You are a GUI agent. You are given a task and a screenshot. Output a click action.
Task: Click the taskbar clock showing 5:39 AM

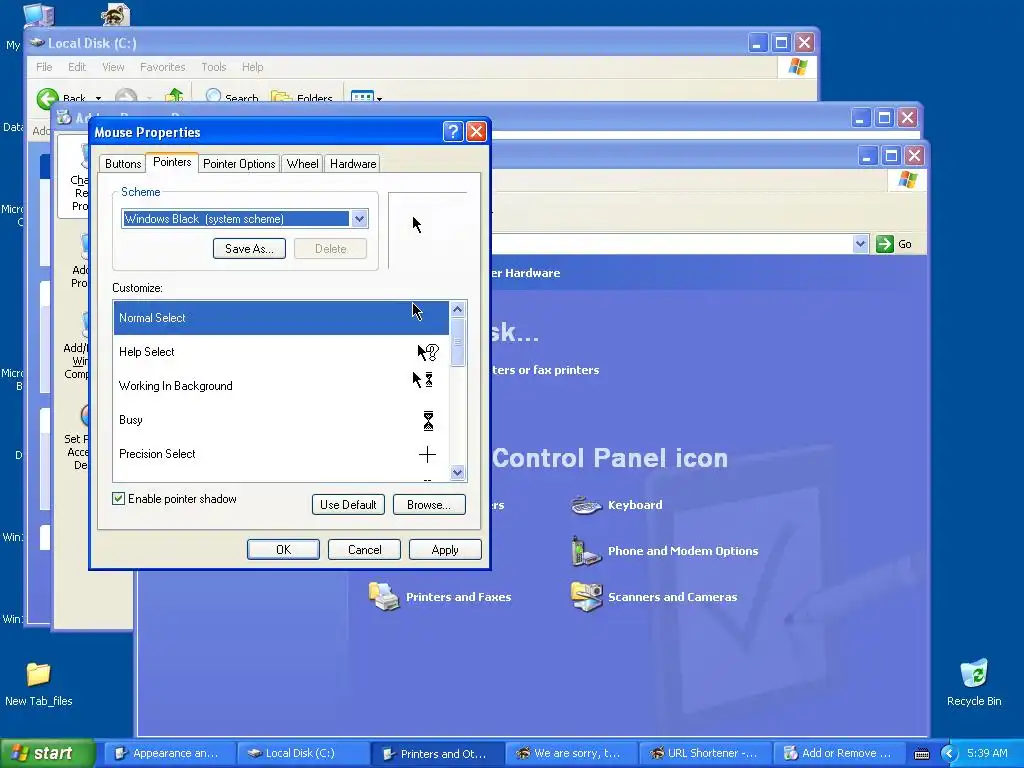987,754
